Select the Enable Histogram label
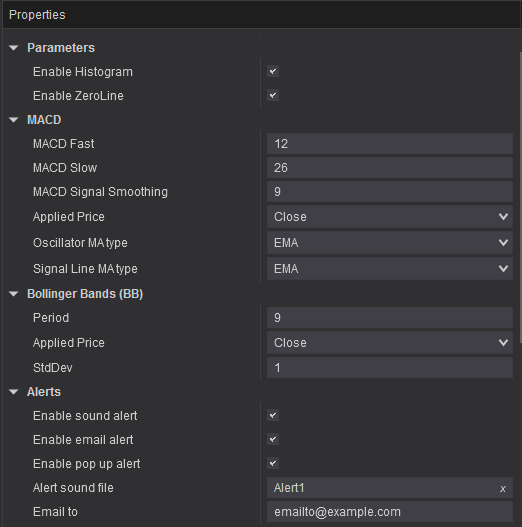 coord(83,72)
